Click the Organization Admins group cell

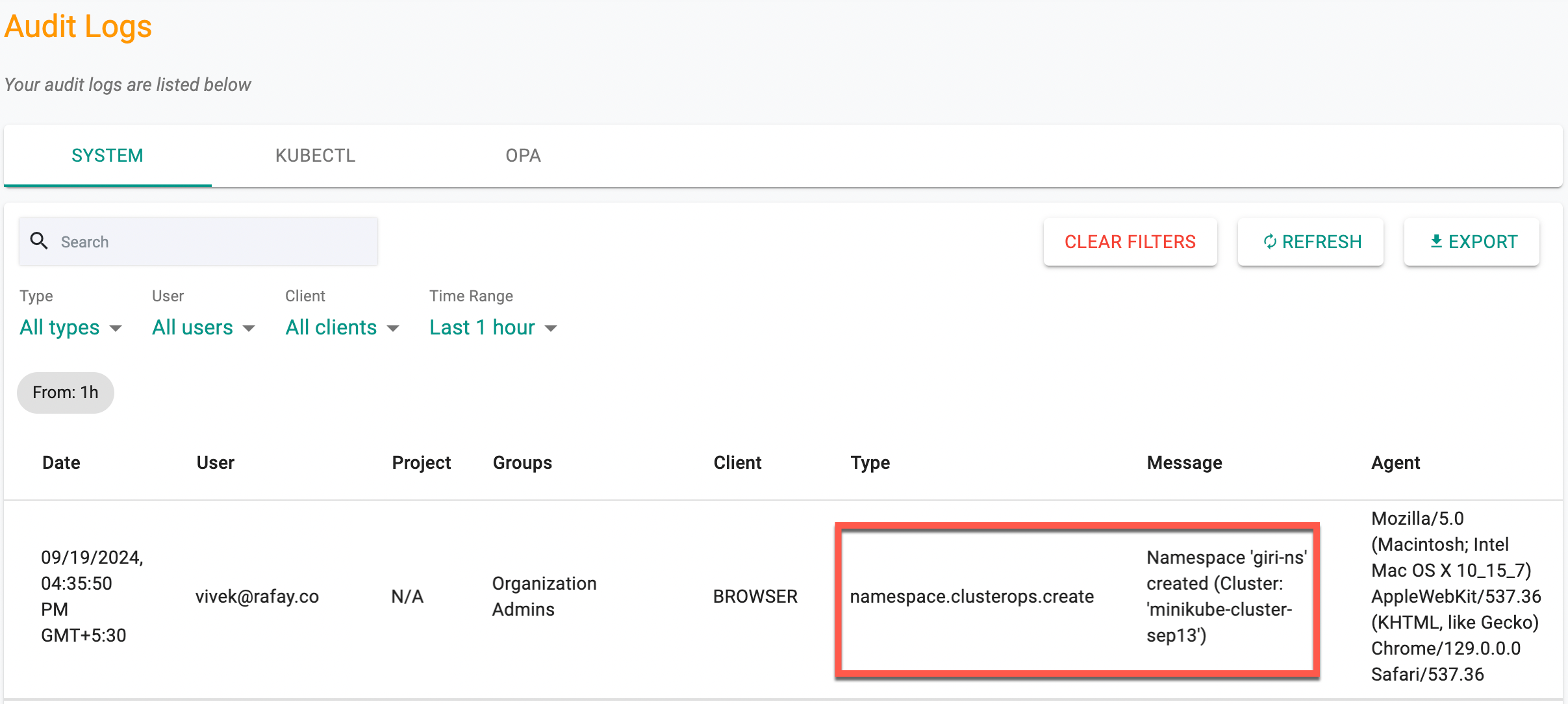pyautogui.click(x=544, y=596)
